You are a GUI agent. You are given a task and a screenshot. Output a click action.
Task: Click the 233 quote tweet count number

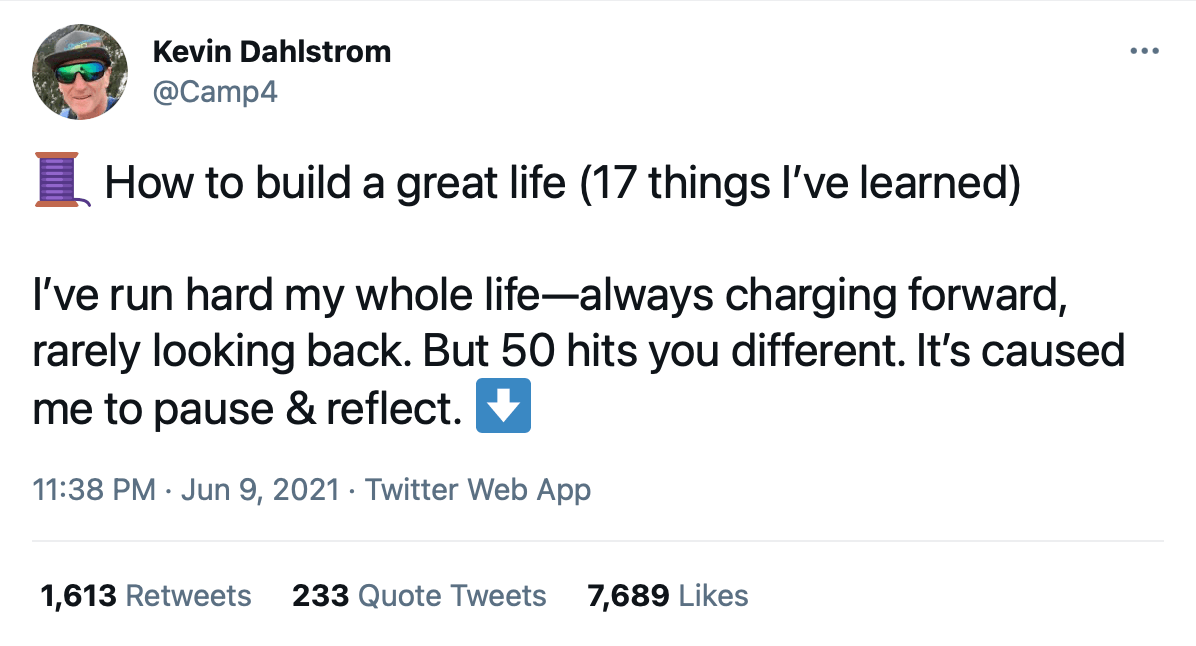coord(320,596)
